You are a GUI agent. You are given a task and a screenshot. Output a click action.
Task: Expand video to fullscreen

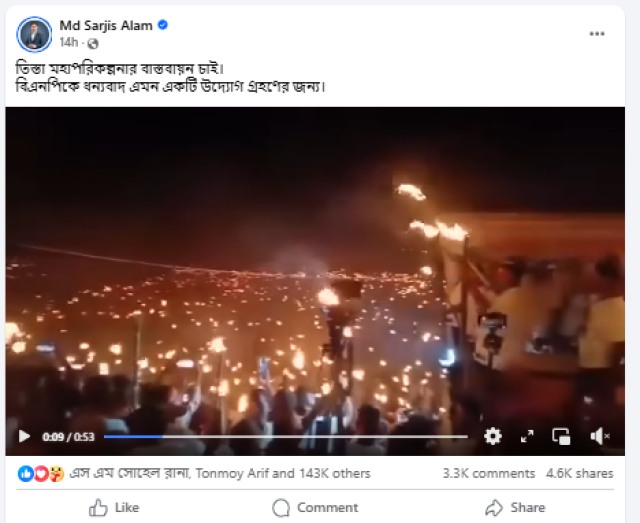[527, 436]
